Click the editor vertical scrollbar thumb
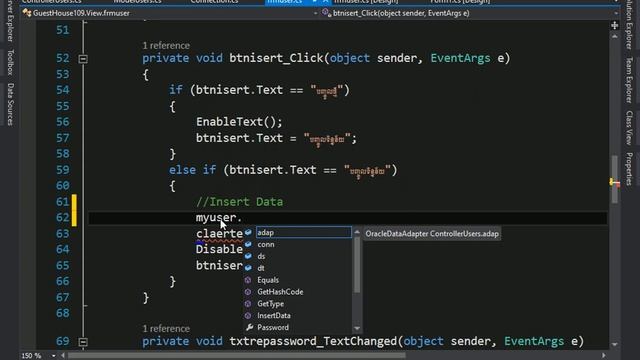The height and width of the screenshot is (360, 640). [x=615, y=179]
